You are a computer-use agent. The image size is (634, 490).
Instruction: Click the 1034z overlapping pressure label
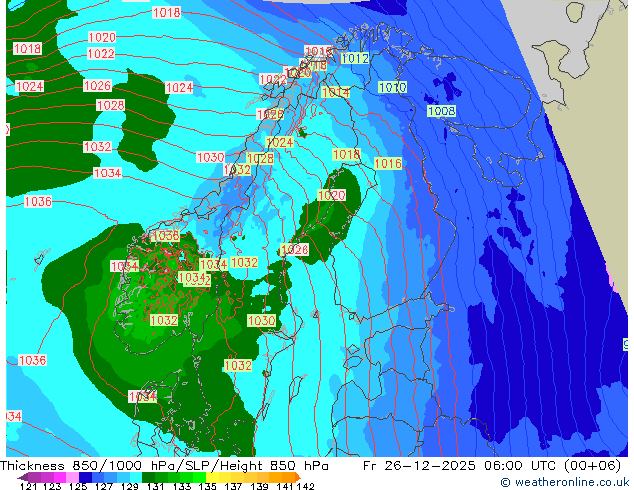tap(194, 279)
